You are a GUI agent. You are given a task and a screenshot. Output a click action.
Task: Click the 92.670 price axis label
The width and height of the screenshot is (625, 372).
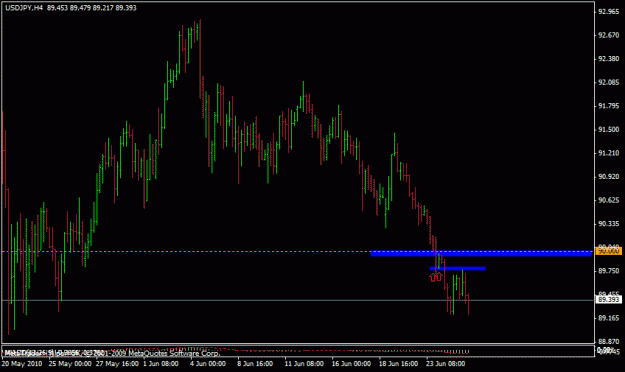tap(609, 35)
